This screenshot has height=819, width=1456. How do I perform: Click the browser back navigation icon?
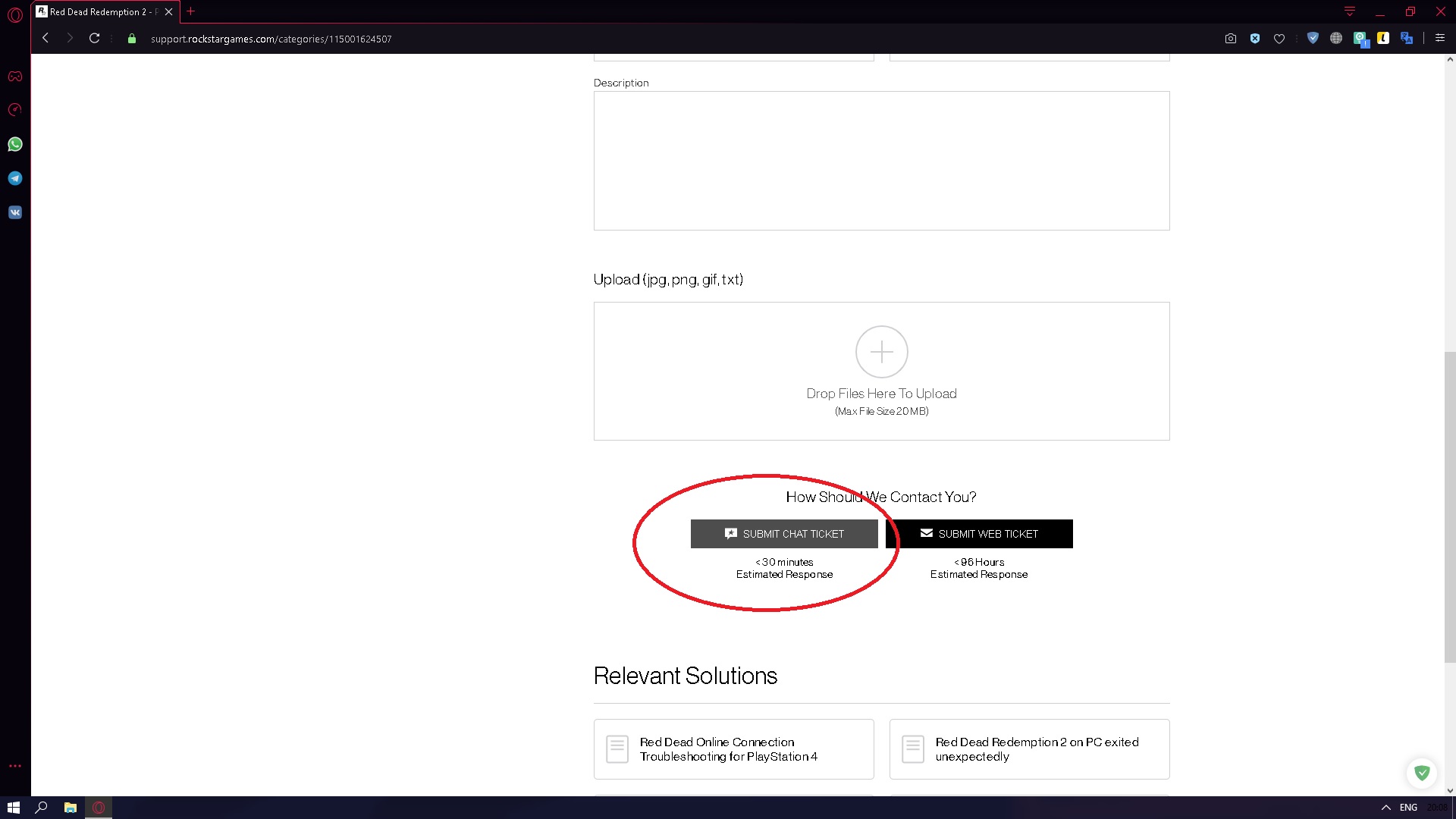tap(45, 38)
